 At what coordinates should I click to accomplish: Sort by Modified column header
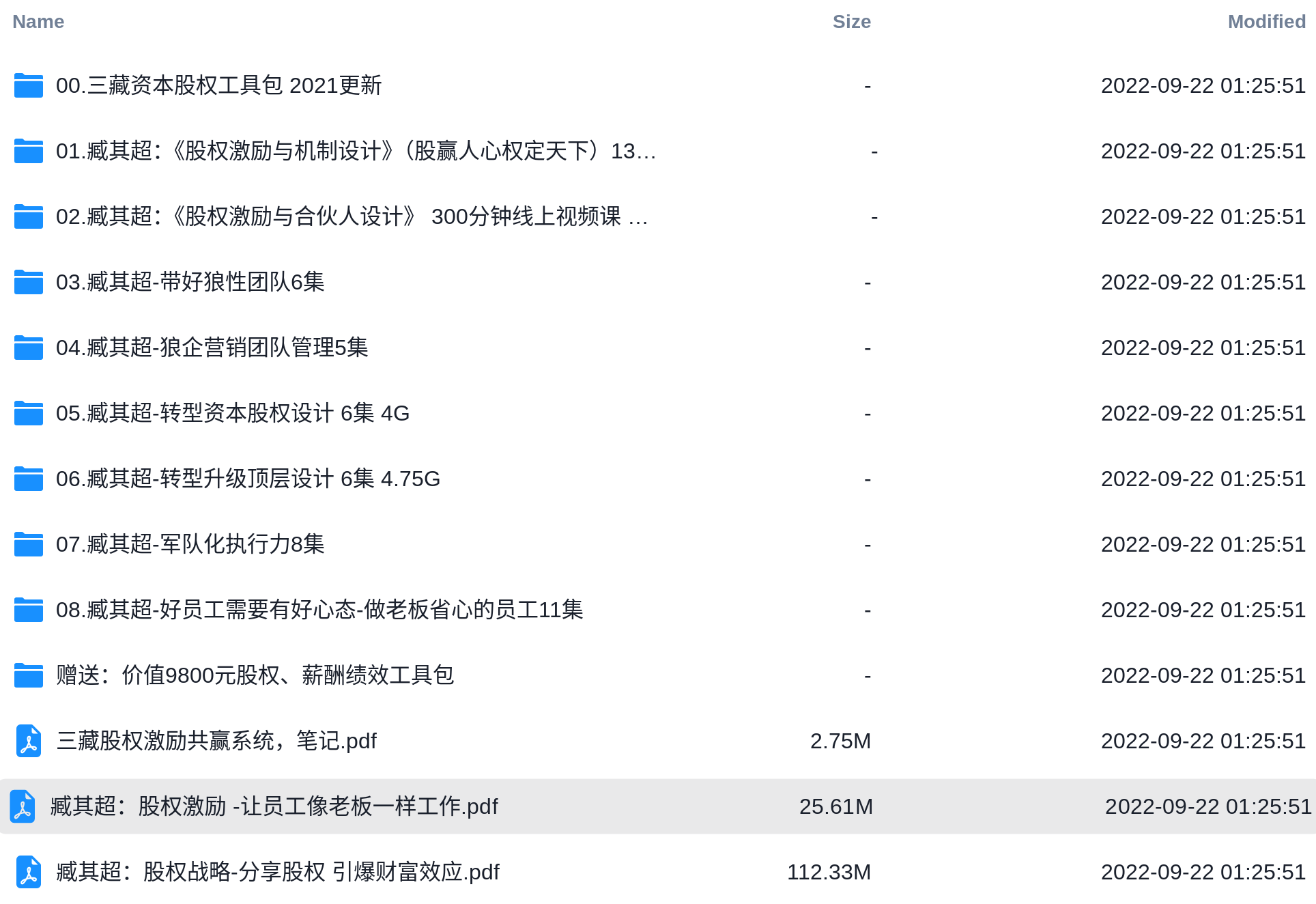point(1266,22)
